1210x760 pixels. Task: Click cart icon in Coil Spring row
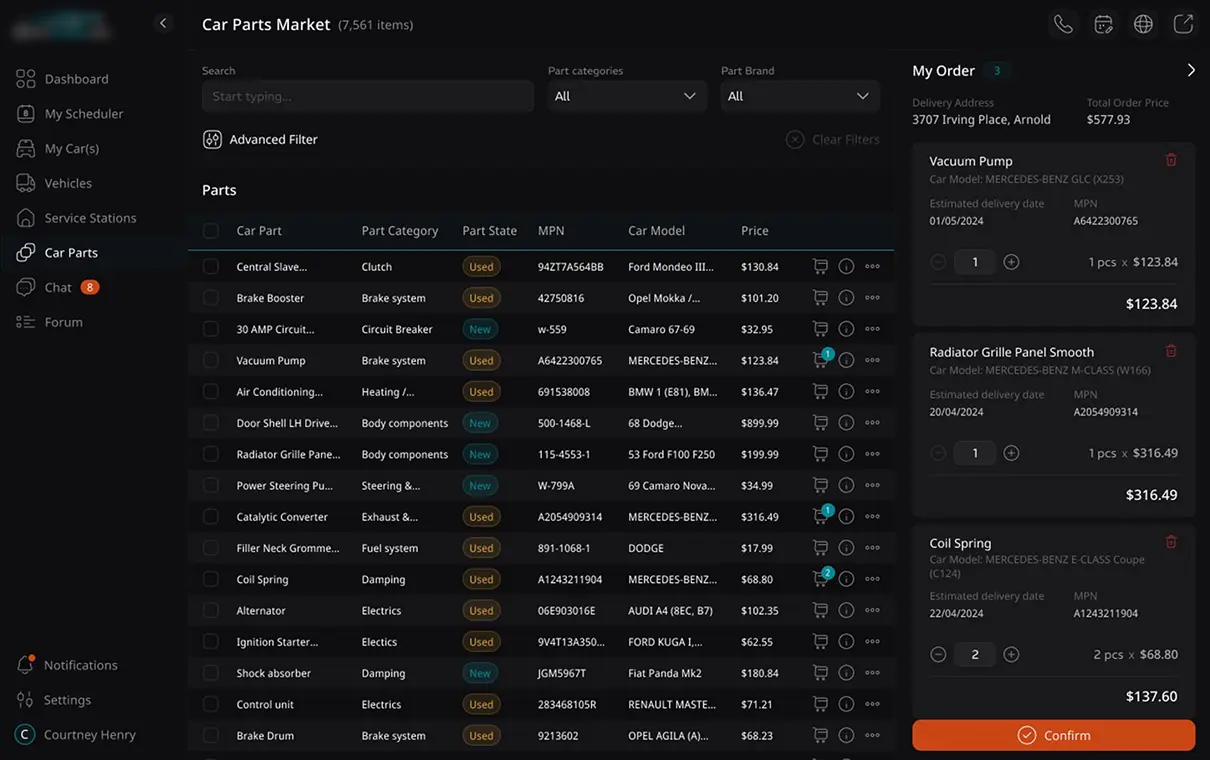821,579
